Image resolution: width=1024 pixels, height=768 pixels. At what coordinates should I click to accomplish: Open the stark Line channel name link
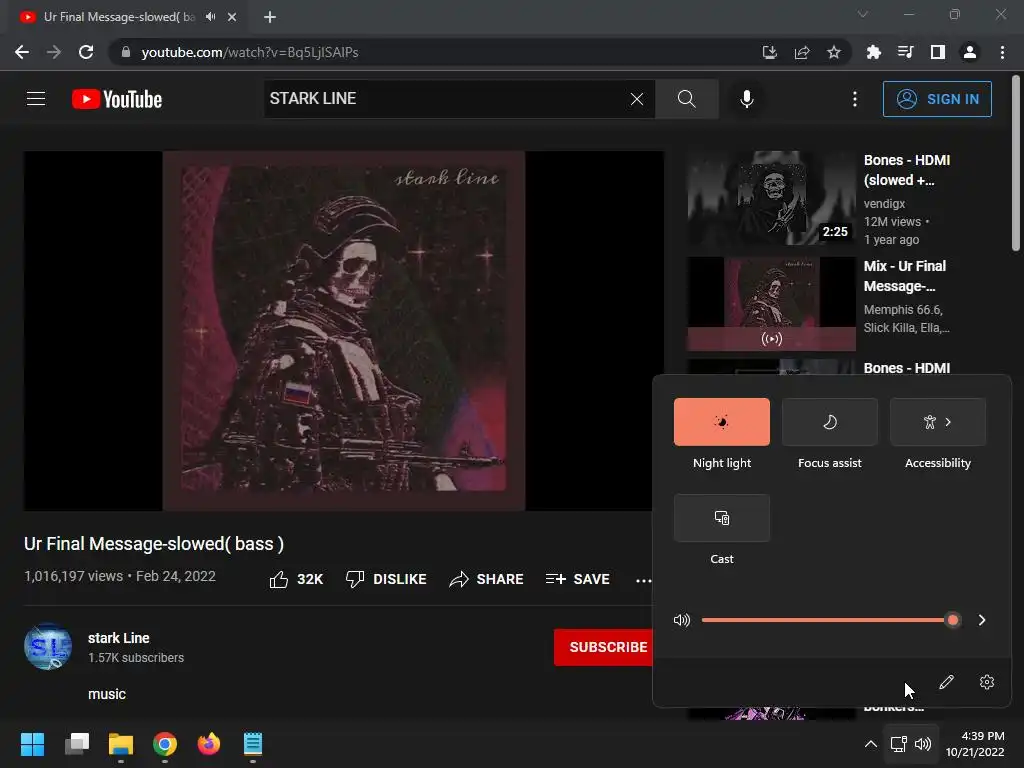click(x=119, y=638)
